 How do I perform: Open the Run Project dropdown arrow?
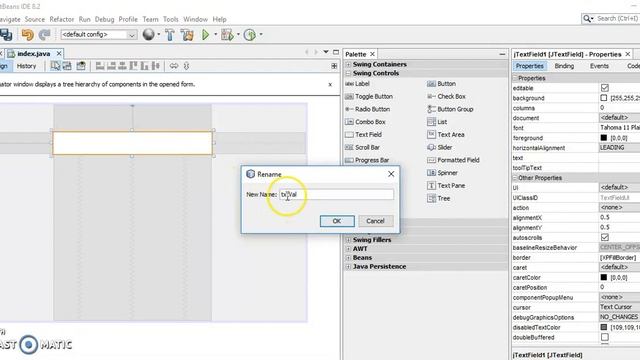[216, 35]
